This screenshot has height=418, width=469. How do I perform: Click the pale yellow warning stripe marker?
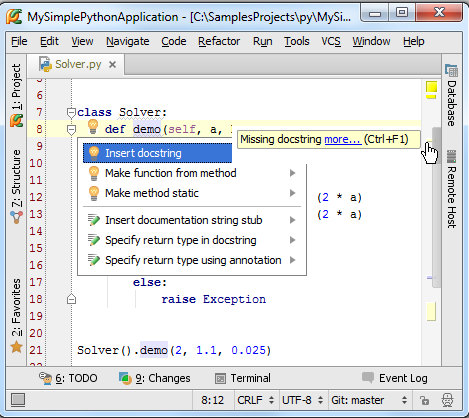[x=431, y=311]
